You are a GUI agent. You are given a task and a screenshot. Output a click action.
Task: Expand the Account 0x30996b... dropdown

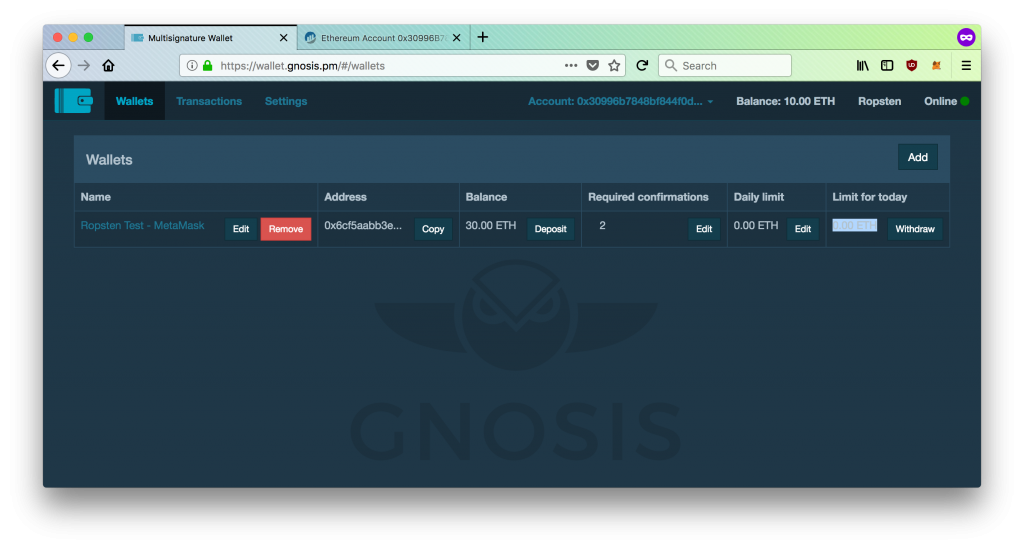pyautogui.click(x=620, y=101)
